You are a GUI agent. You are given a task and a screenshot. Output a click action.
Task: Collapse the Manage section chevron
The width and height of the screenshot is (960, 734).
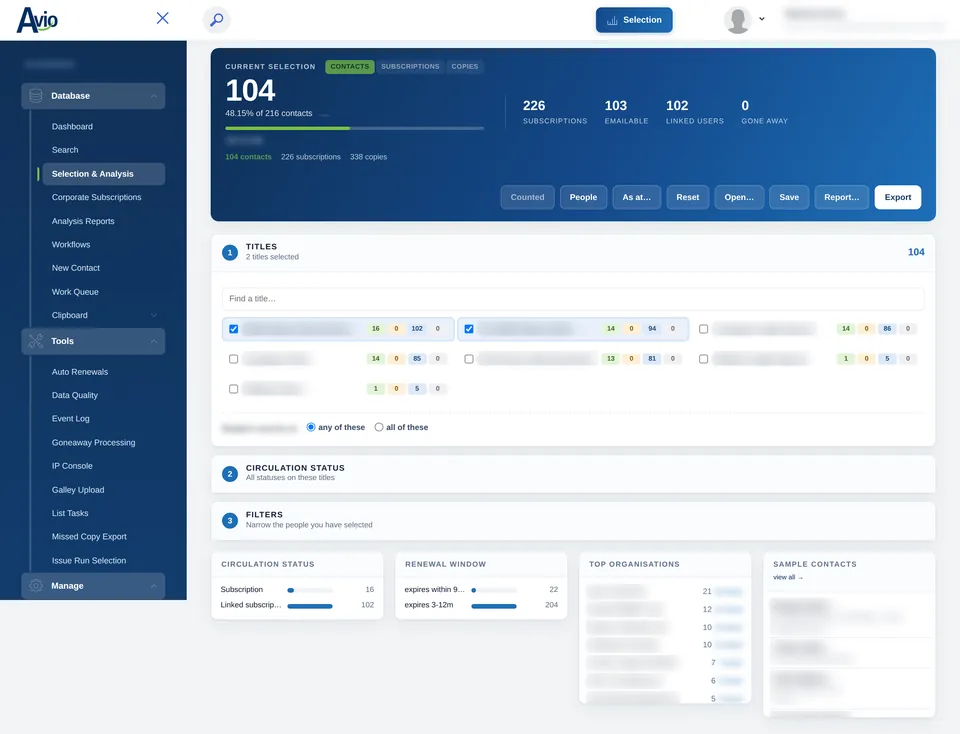[x=154, y=586]
